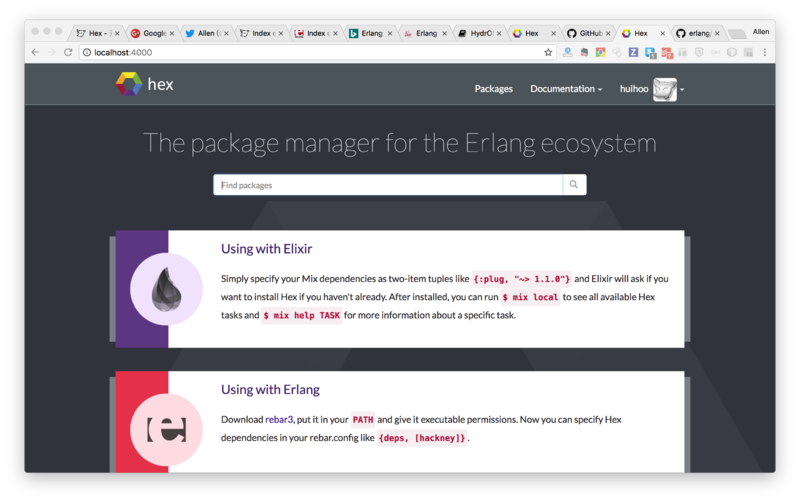Click the localhost:4000 address bar
The image size is (800, 502).
point(300,52)
